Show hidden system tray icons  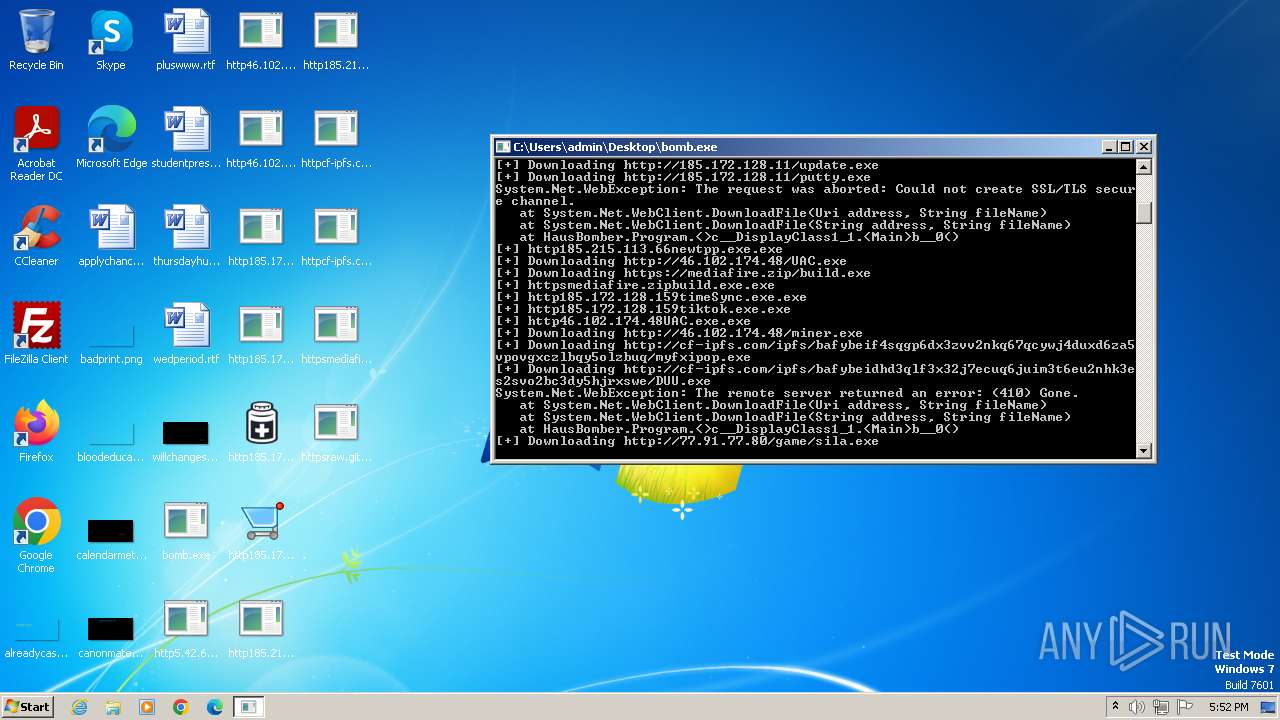pos(1115,707)
